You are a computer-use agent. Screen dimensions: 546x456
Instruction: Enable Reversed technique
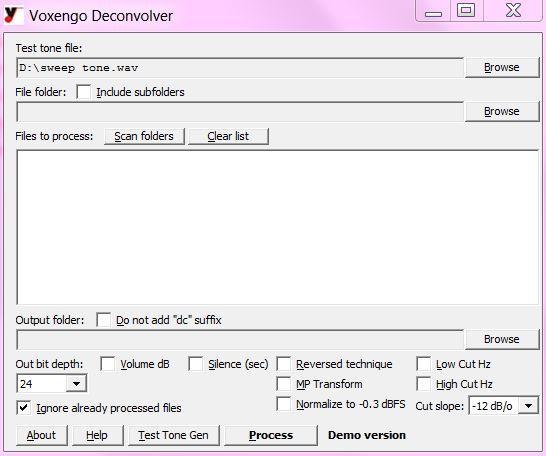(x=284, y=364)
